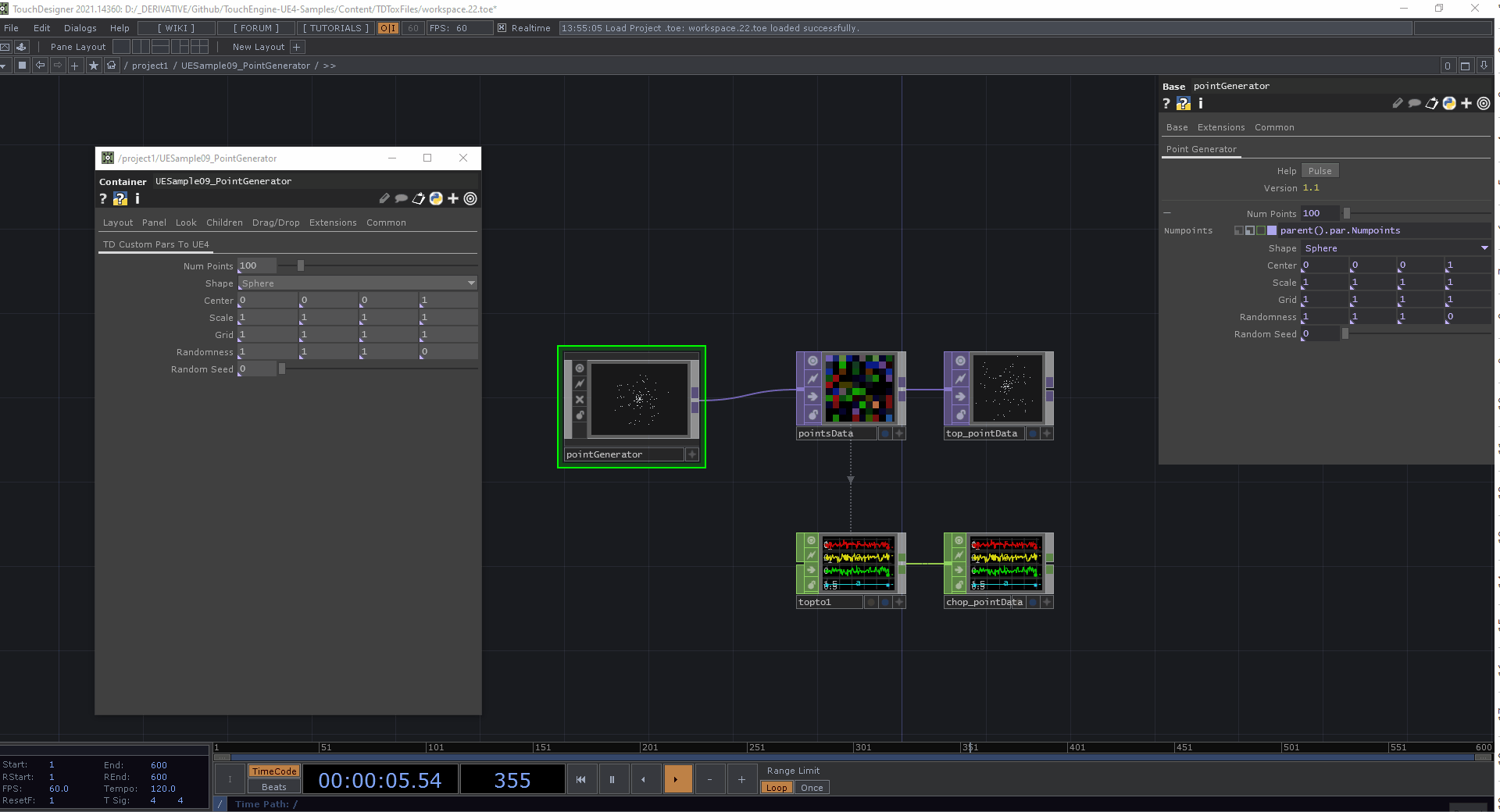Image resolution: width=1500 pixels, height=812 pixels.
Task: Switch playback from Loop to Once
Action: pos(811,788)
